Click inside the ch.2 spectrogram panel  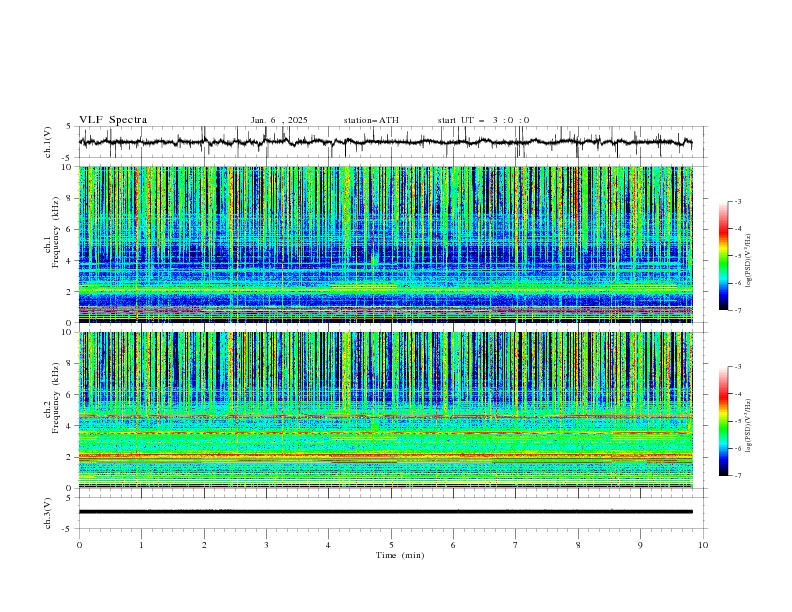(386, 410)
